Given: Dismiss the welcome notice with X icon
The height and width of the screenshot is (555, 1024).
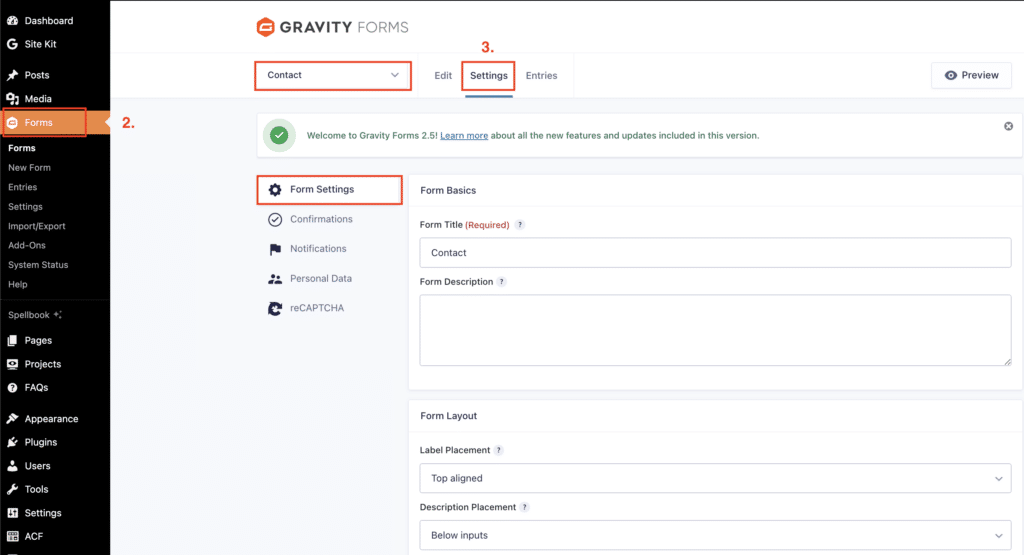Looking at the screenshot, I should point(1009,126).
